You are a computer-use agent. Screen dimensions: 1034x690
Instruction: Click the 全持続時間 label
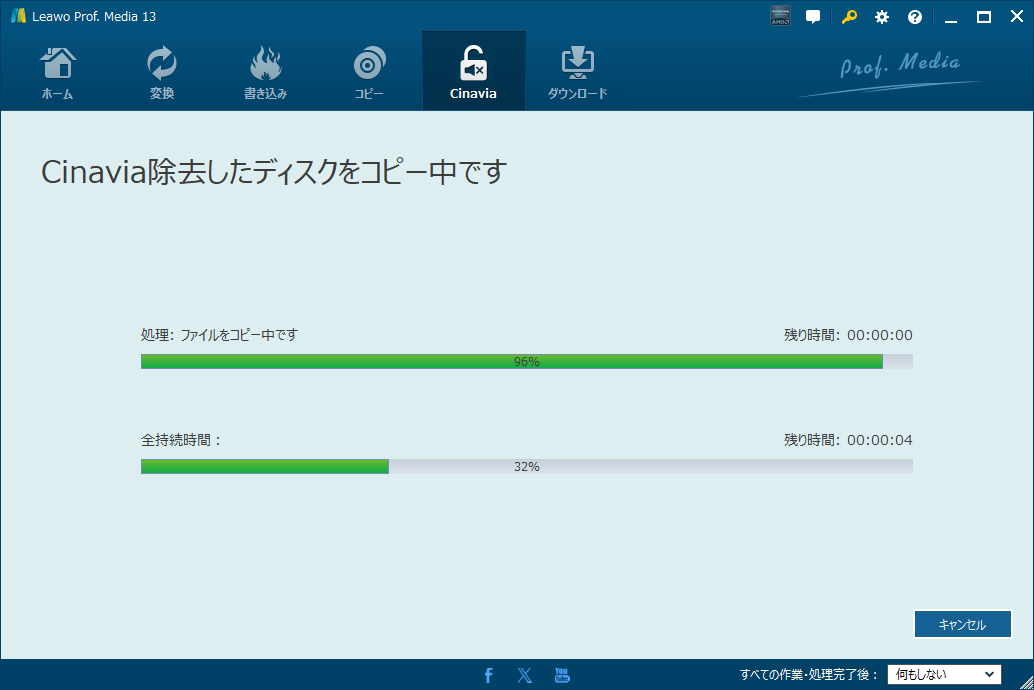pyautogui.click(x=181, y=440)
